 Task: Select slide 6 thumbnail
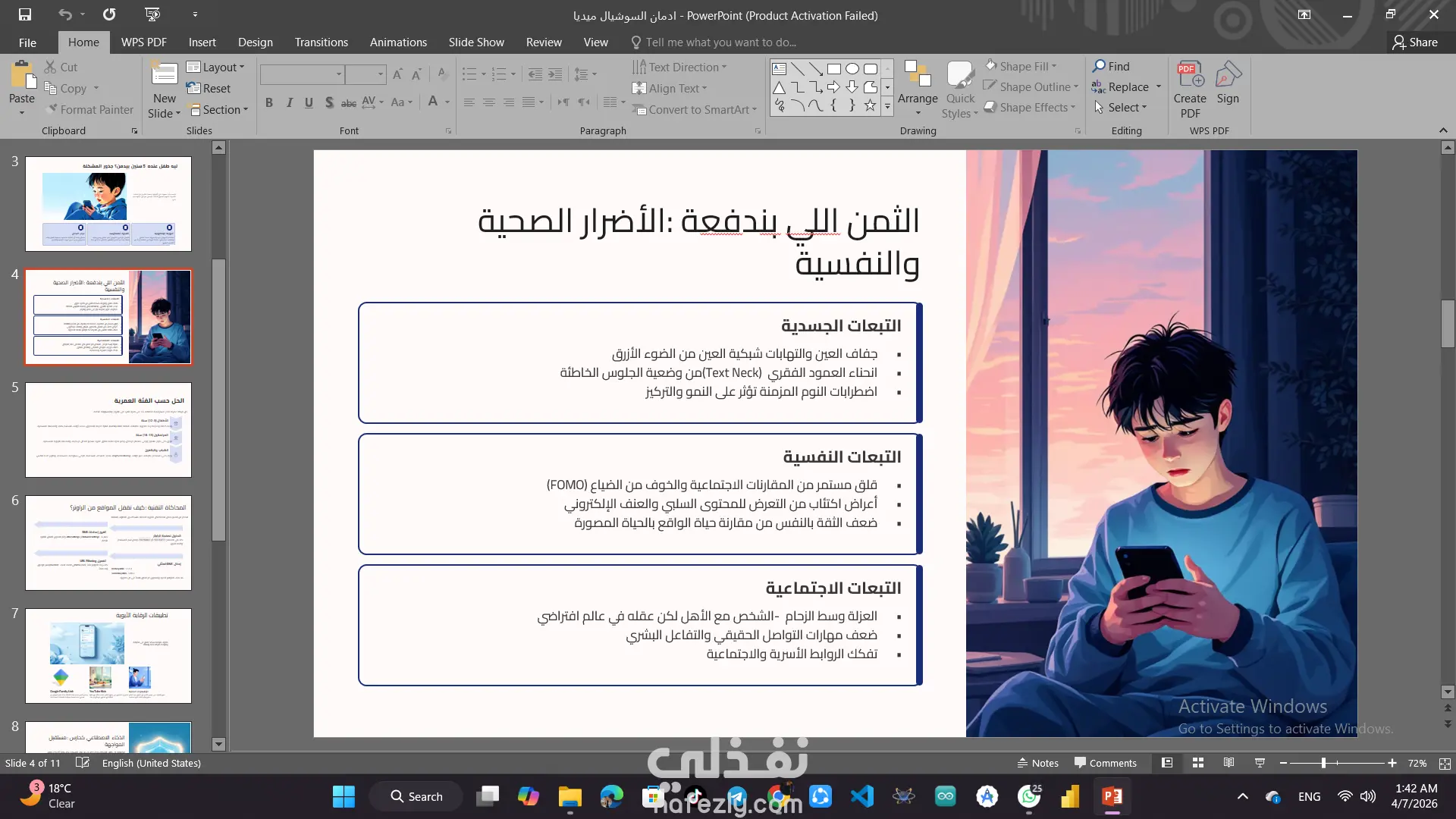(x=108, y=543)
